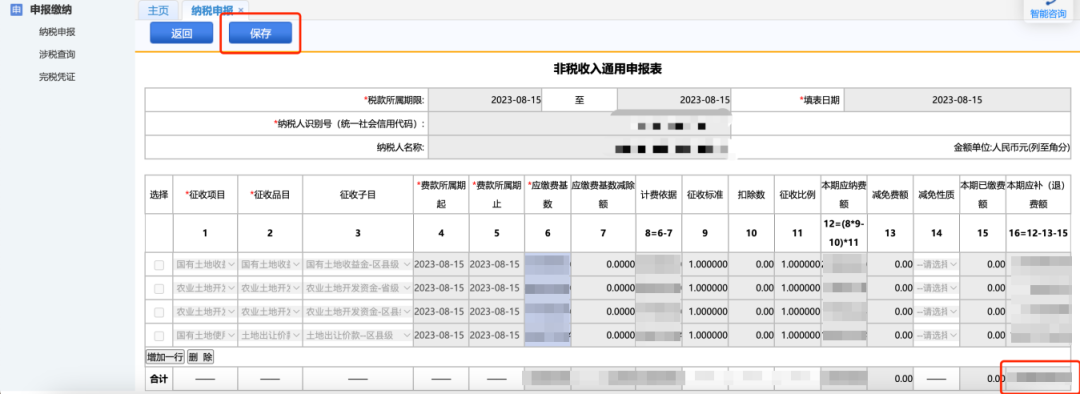
Task: Tick the checkbox for 土地出让价款--区县级 row
Action: [159, 335]
